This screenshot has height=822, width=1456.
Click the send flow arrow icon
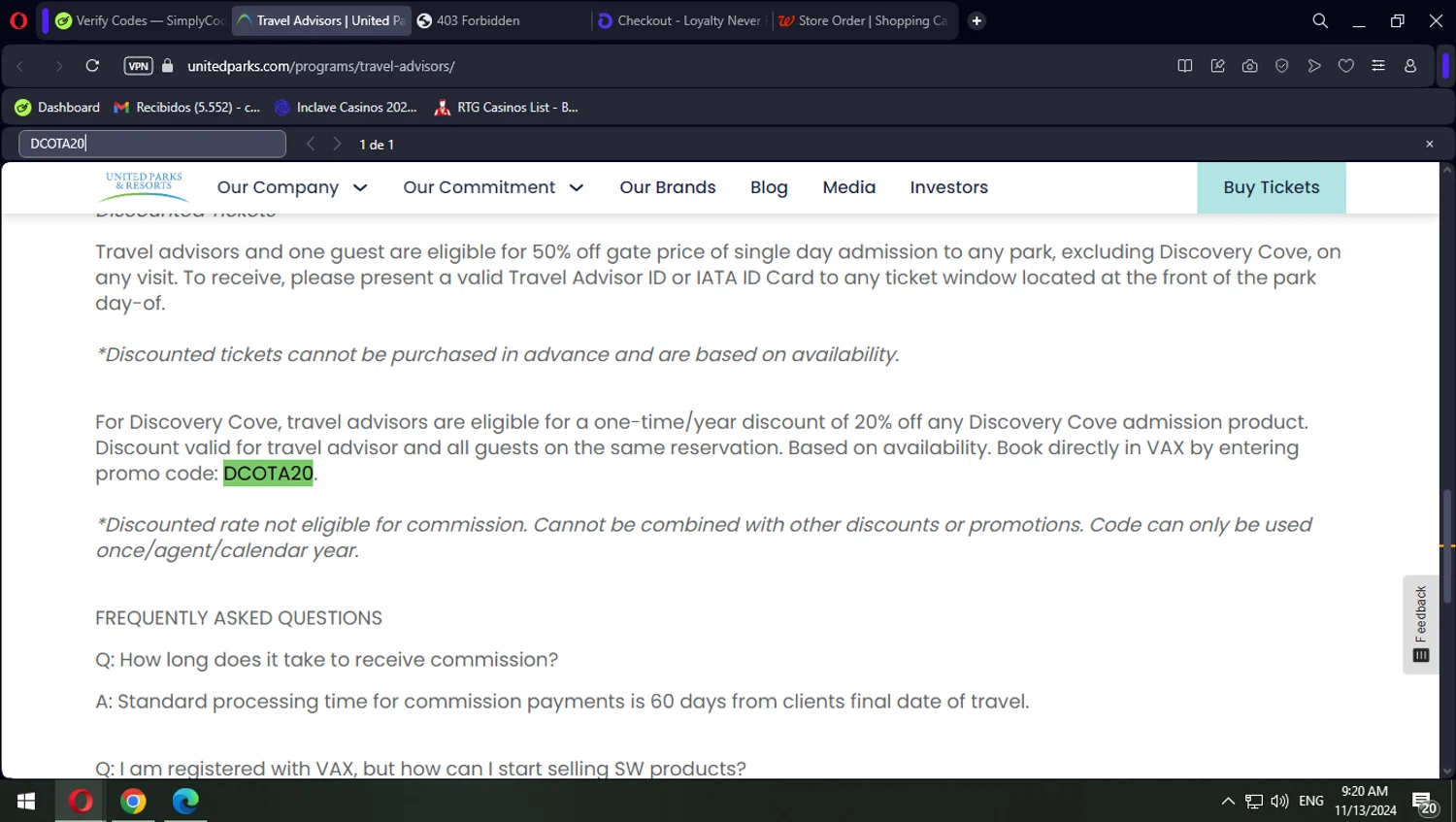coord(1313,66)
